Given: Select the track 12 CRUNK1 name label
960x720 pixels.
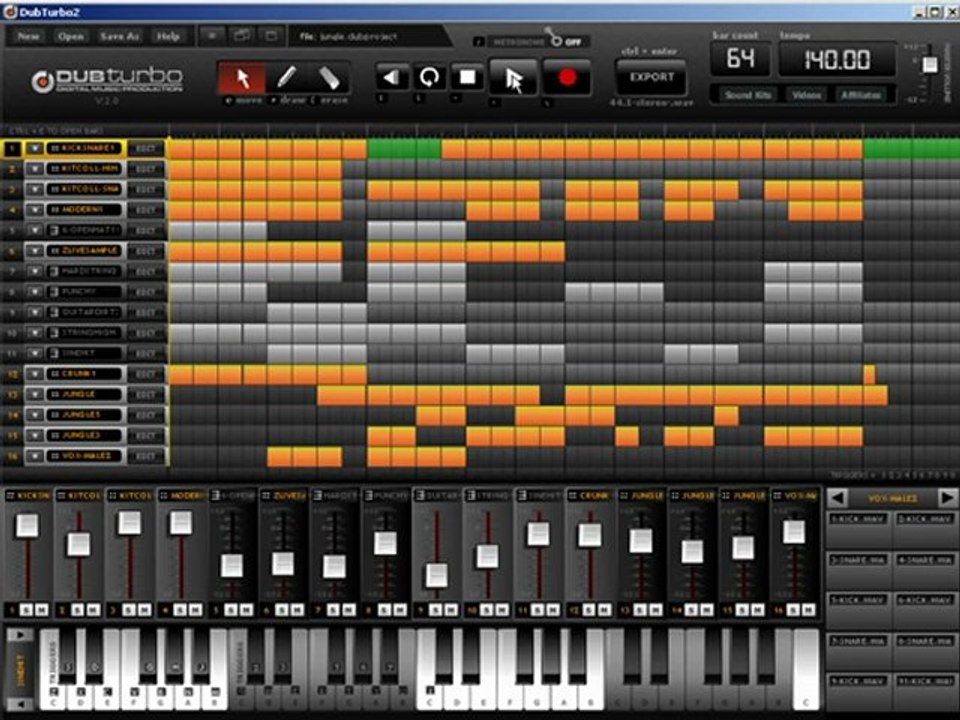Looking at the screenshot, I should click(x=83, y=374).
